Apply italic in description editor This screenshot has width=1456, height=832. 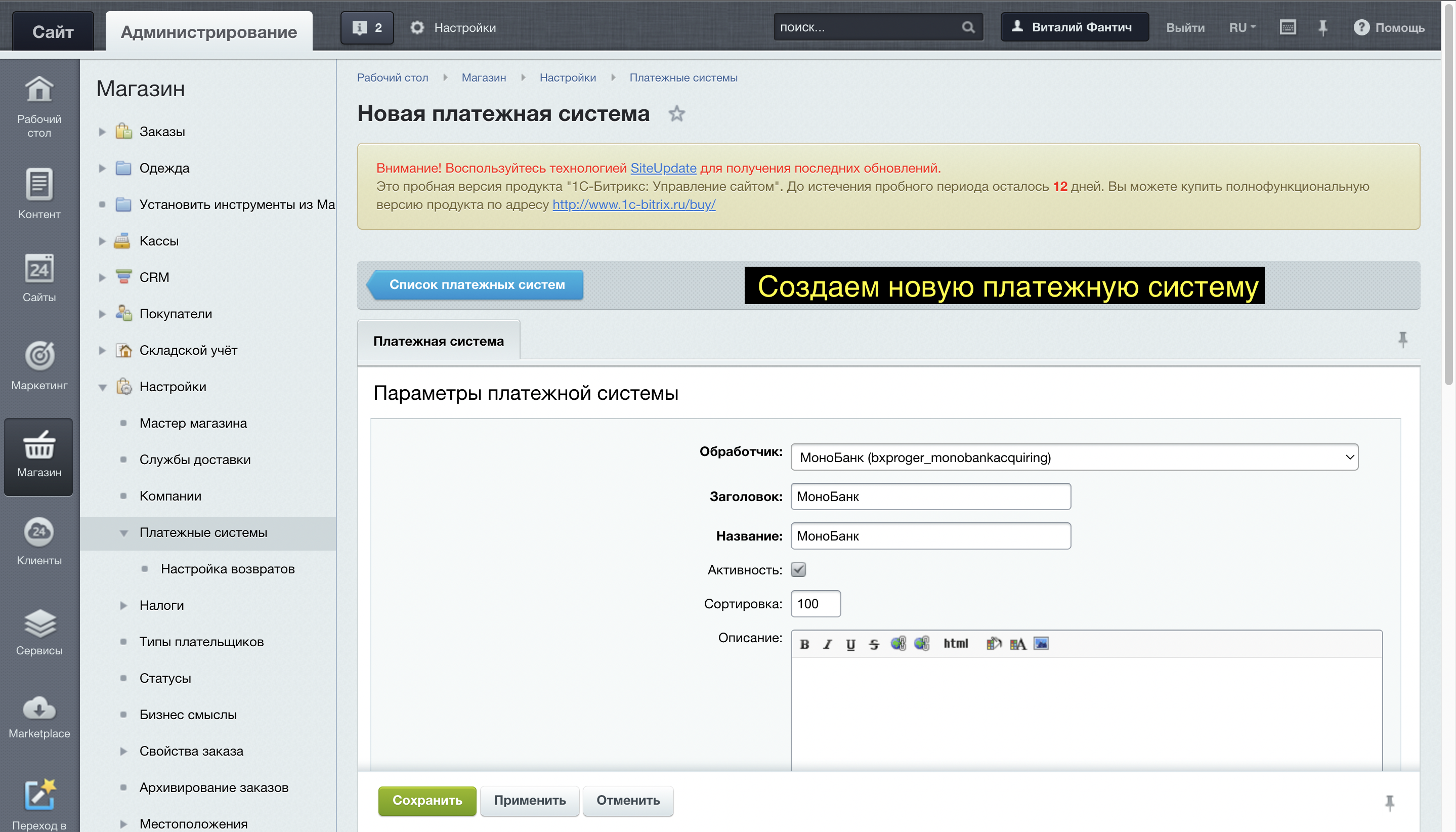pos(827,644)
